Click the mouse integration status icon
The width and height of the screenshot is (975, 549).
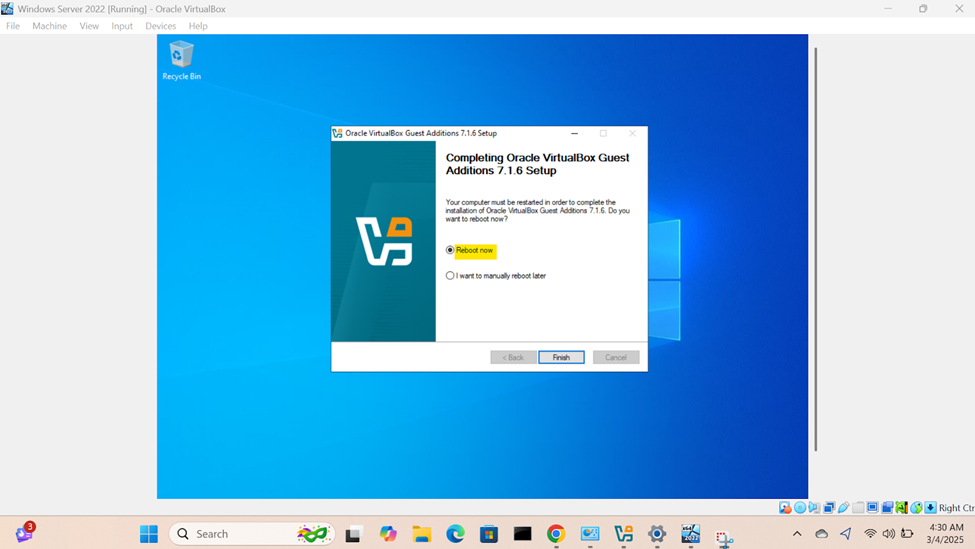916,508
